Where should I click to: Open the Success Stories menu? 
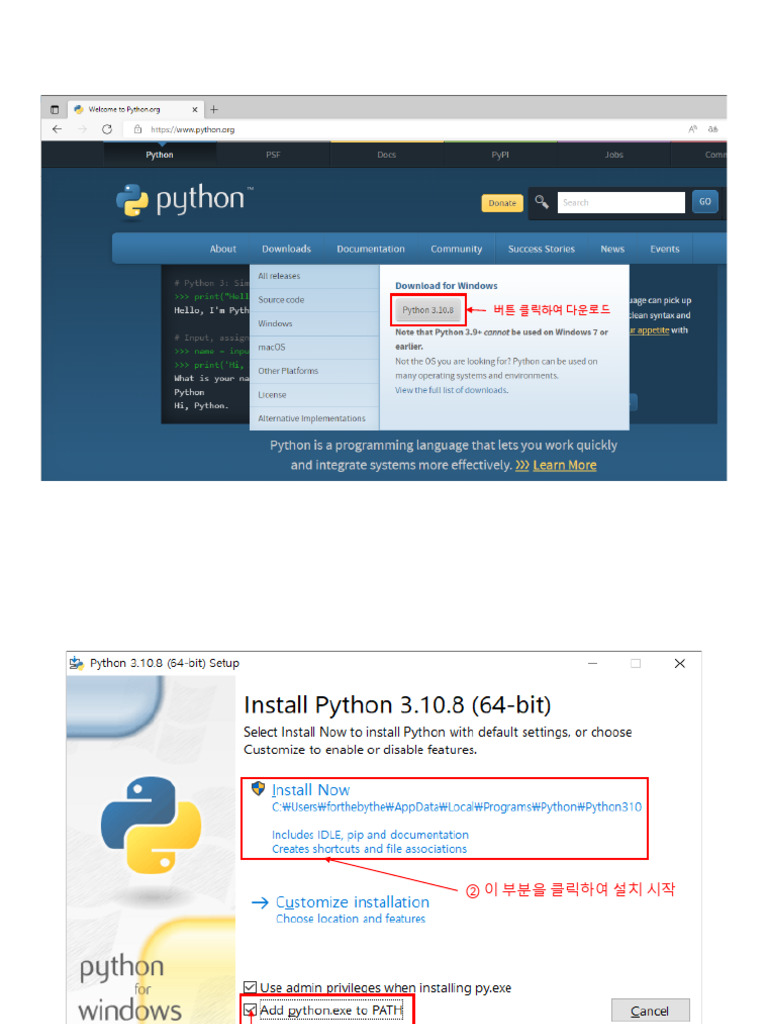tap(541, 249)
